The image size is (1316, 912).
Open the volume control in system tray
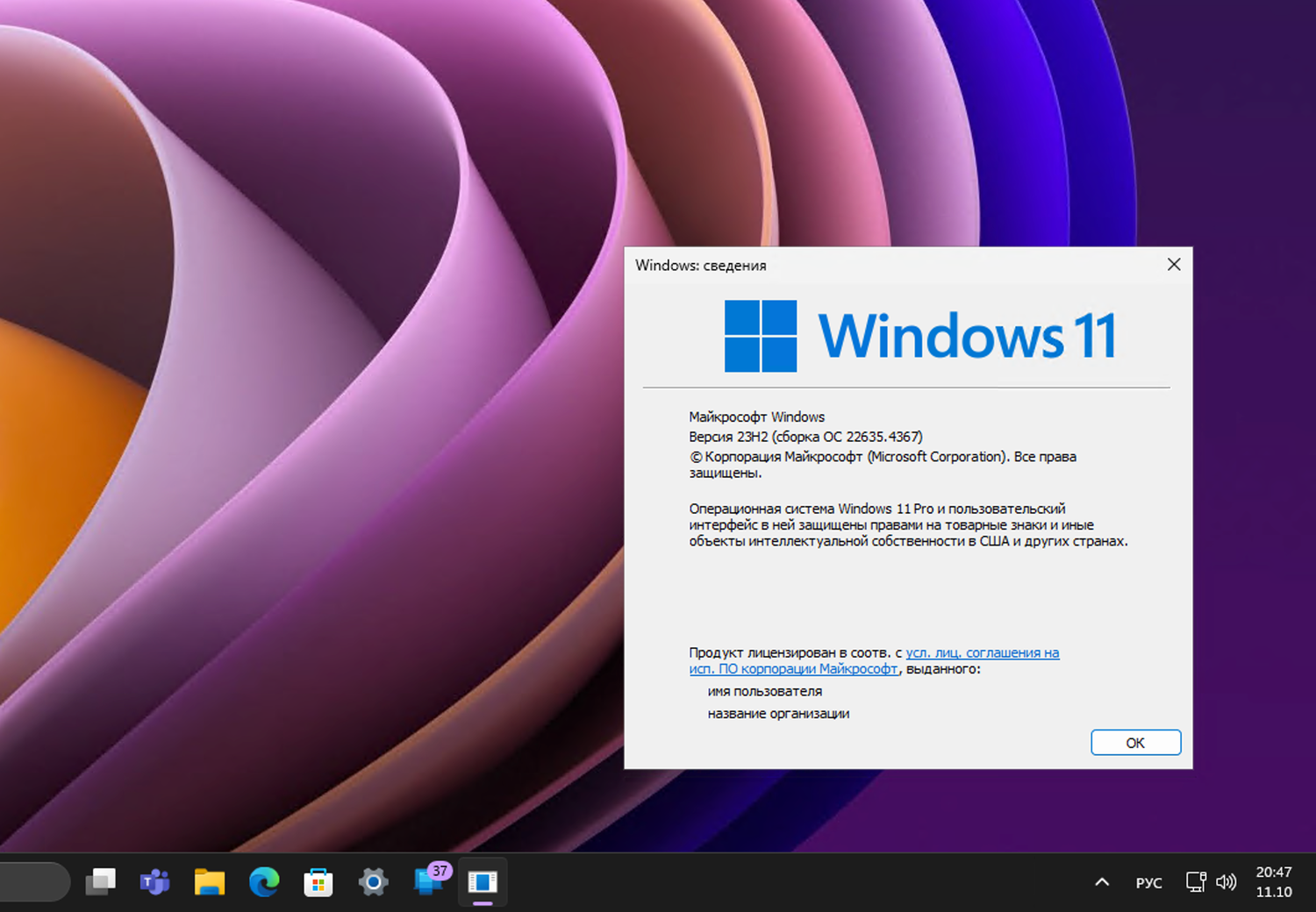[x=1227, y=882]
